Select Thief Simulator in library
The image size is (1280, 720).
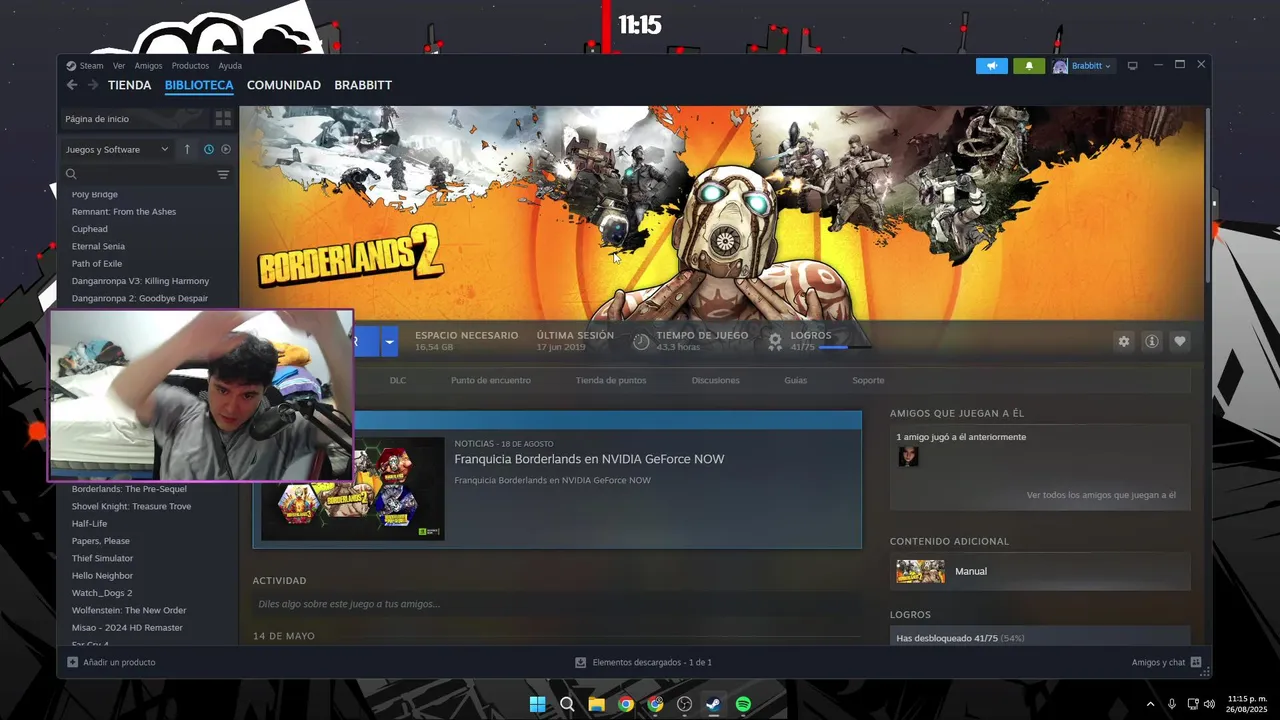tap(102, 558)
